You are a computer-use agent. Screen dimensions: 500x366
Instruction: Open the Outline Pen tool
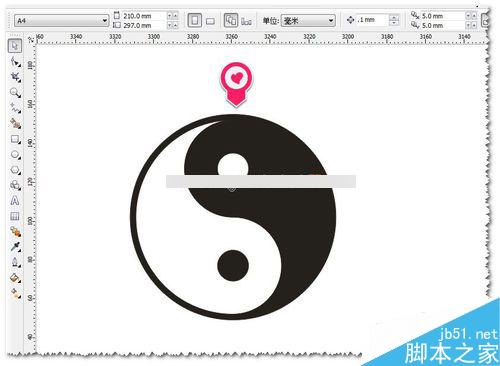click(15, 262)
